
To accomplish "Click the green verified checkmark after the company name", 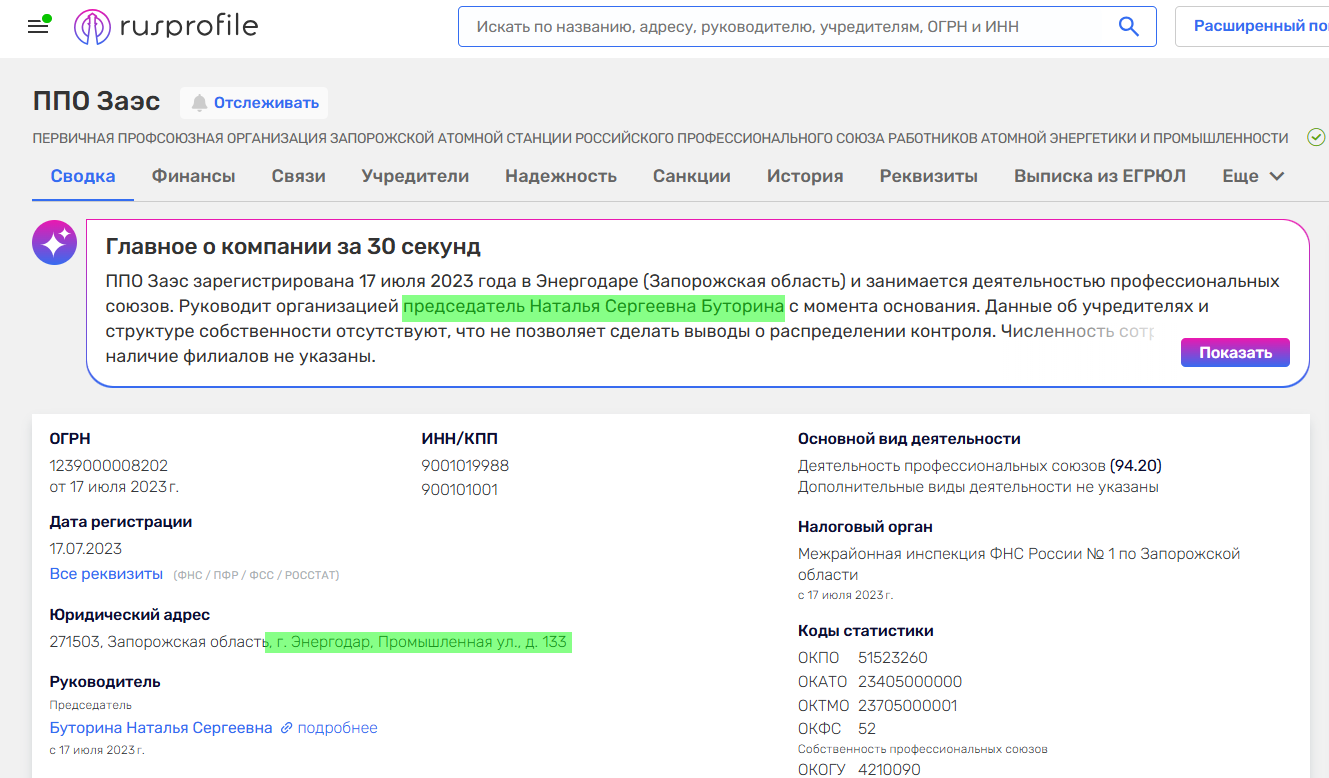I will (1317, 137).
